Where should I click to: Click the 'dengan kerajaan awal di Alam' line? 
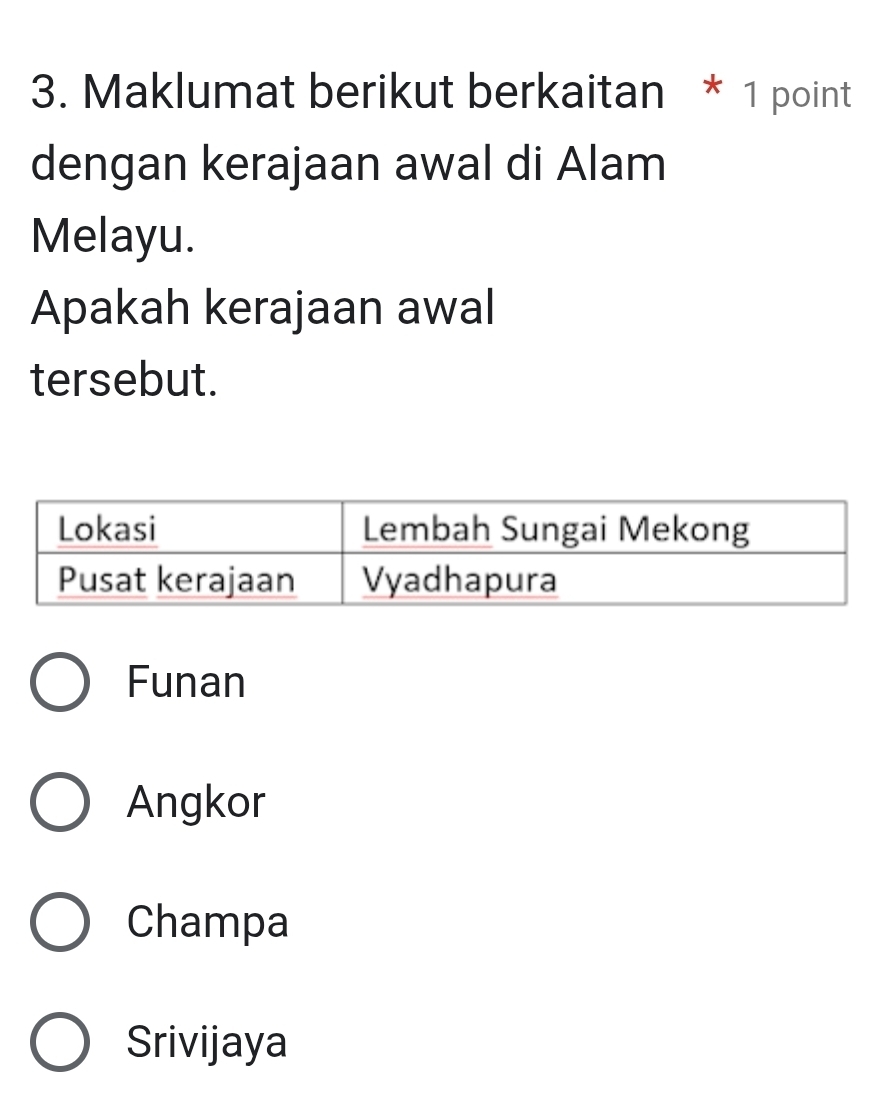coord(348,165)
